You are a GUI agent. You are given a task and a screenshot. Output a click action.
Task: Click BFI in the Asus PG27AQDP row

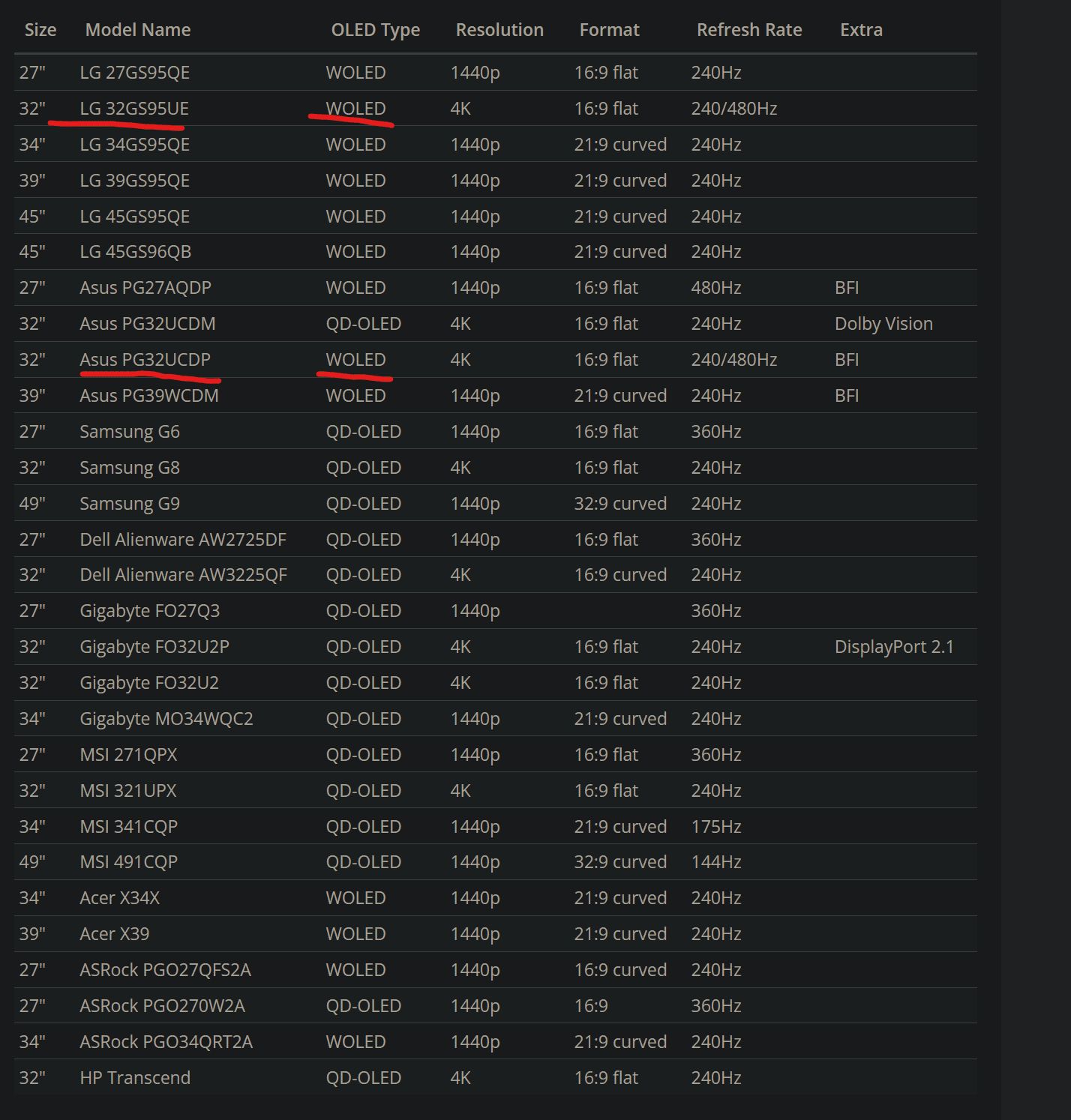pos(847,288)
